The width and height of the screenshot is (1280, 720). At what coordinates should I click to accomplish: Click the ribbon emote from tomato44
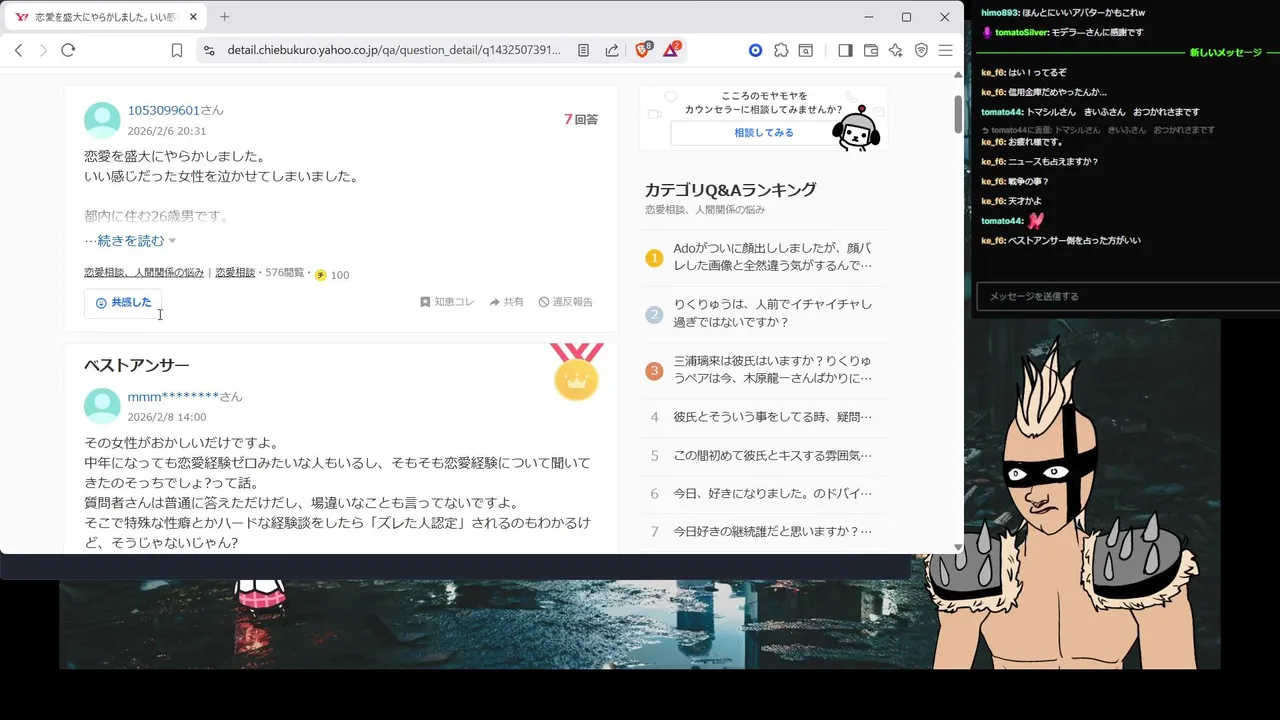point(1036,221)
